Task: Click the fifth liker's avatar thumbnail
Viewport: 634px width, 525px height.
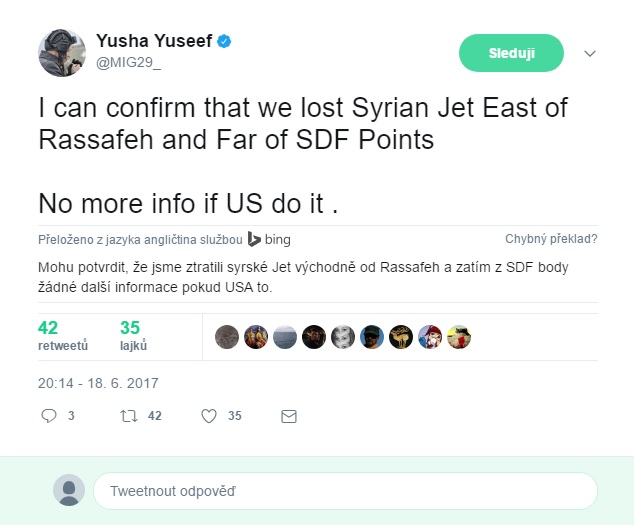Action: 343,337
